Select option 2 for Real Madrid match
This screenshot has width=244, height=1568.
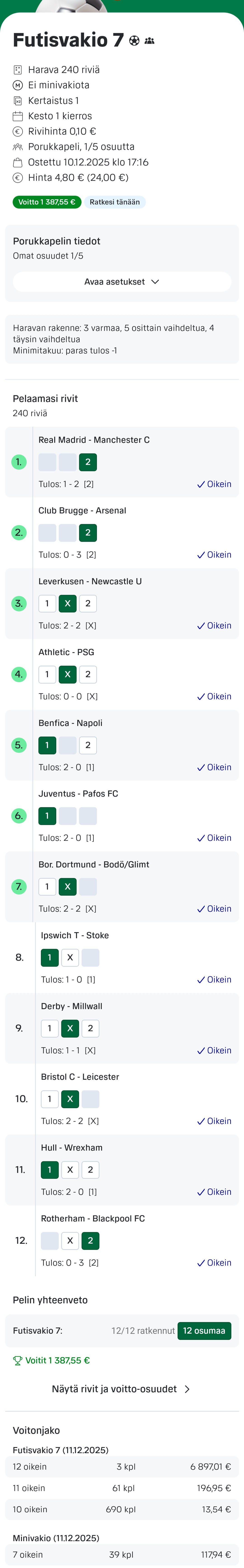point(88,462)
